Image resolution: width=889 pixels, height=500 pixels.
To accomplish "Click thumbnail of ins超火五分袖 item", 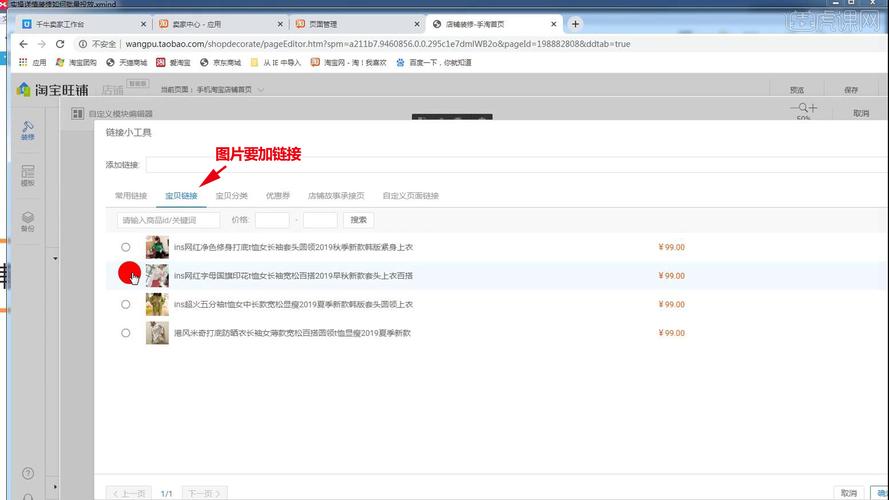I will [x=157, y=304].
